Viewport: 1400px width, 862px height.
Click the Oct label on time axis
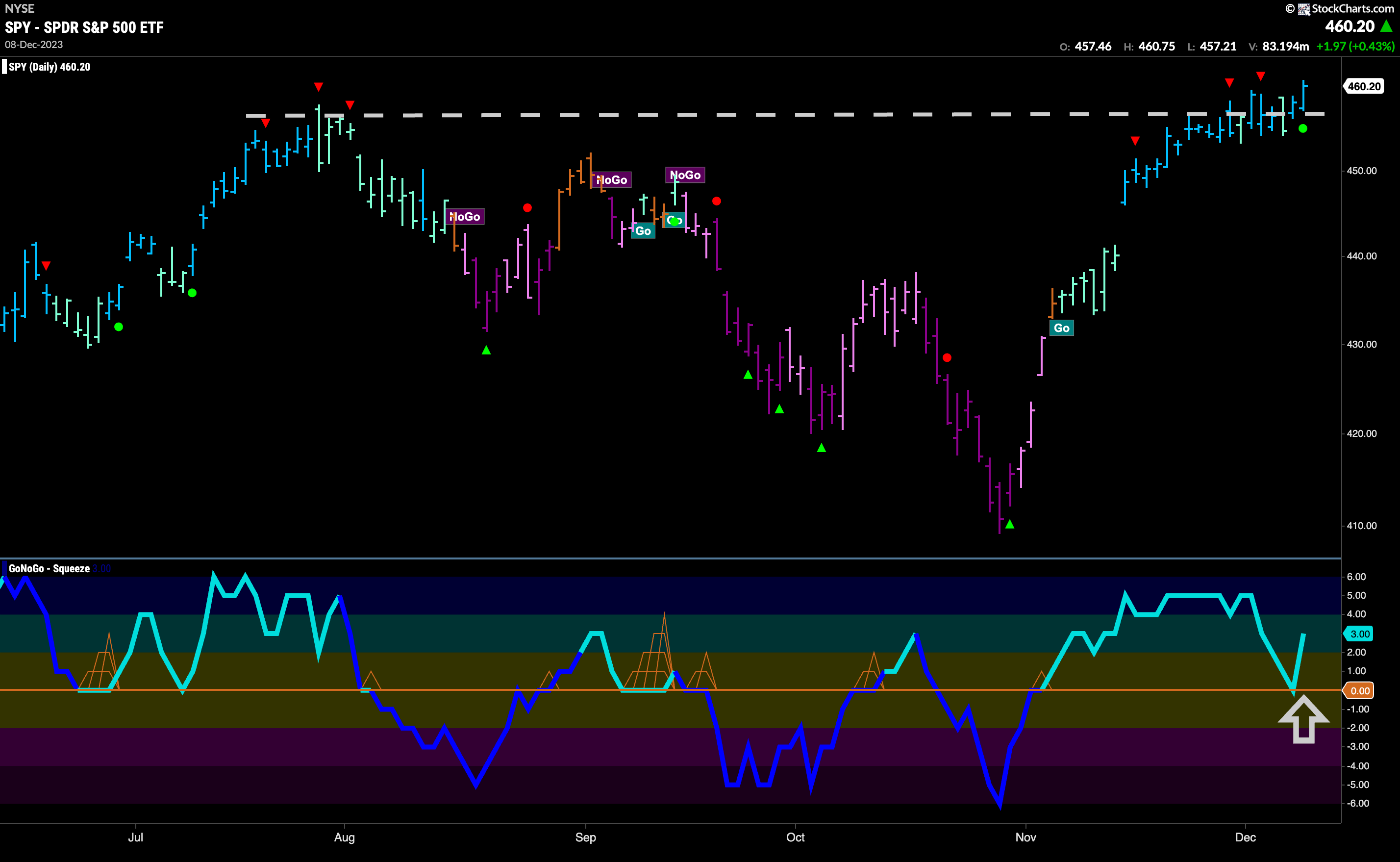pyautogui.click(x=796, y=837)
